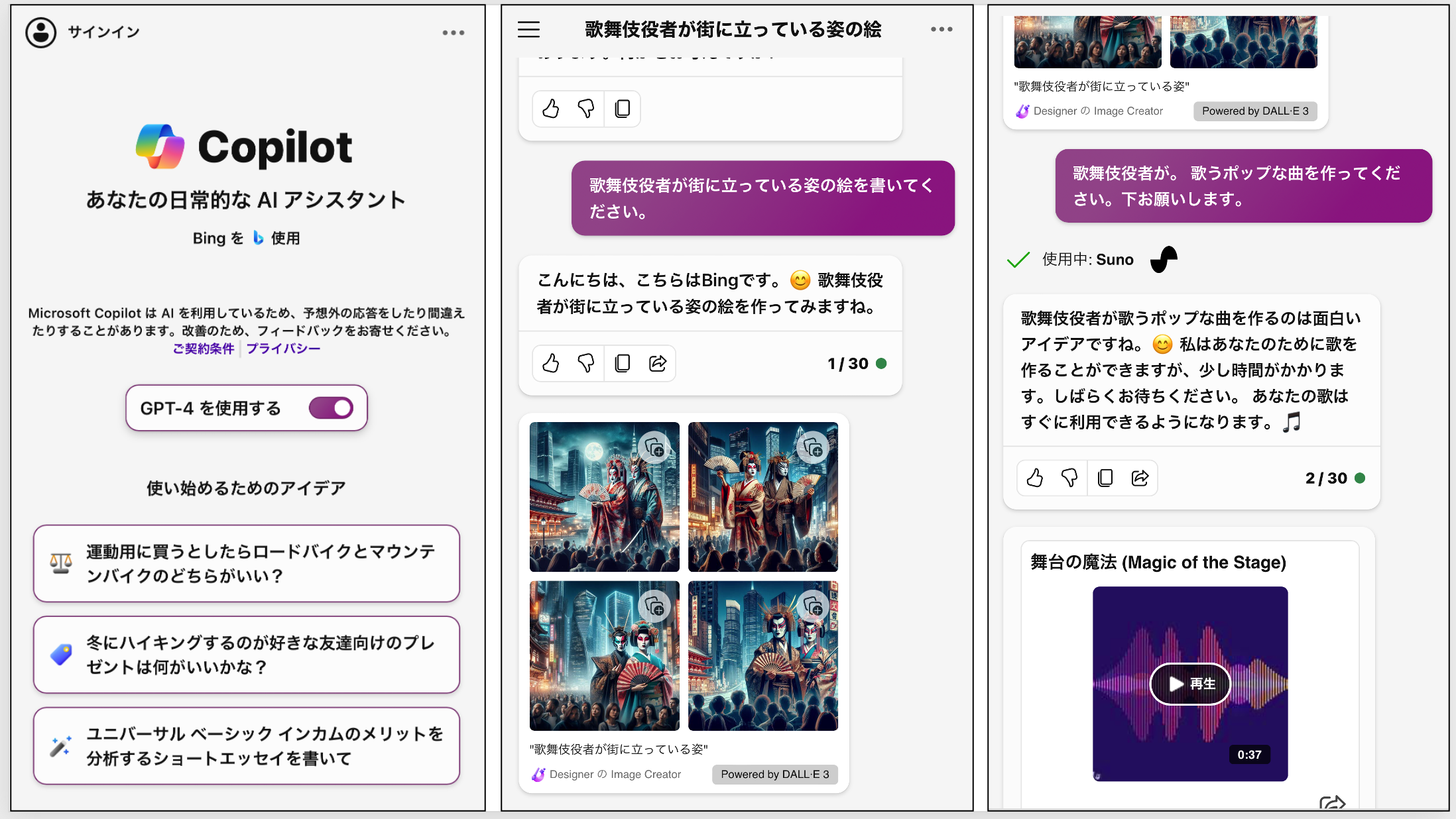Click the share arrow below the song card
Image resolution: width=1456 pixels, height=819 pixels.
click(x=1331, y=803)
